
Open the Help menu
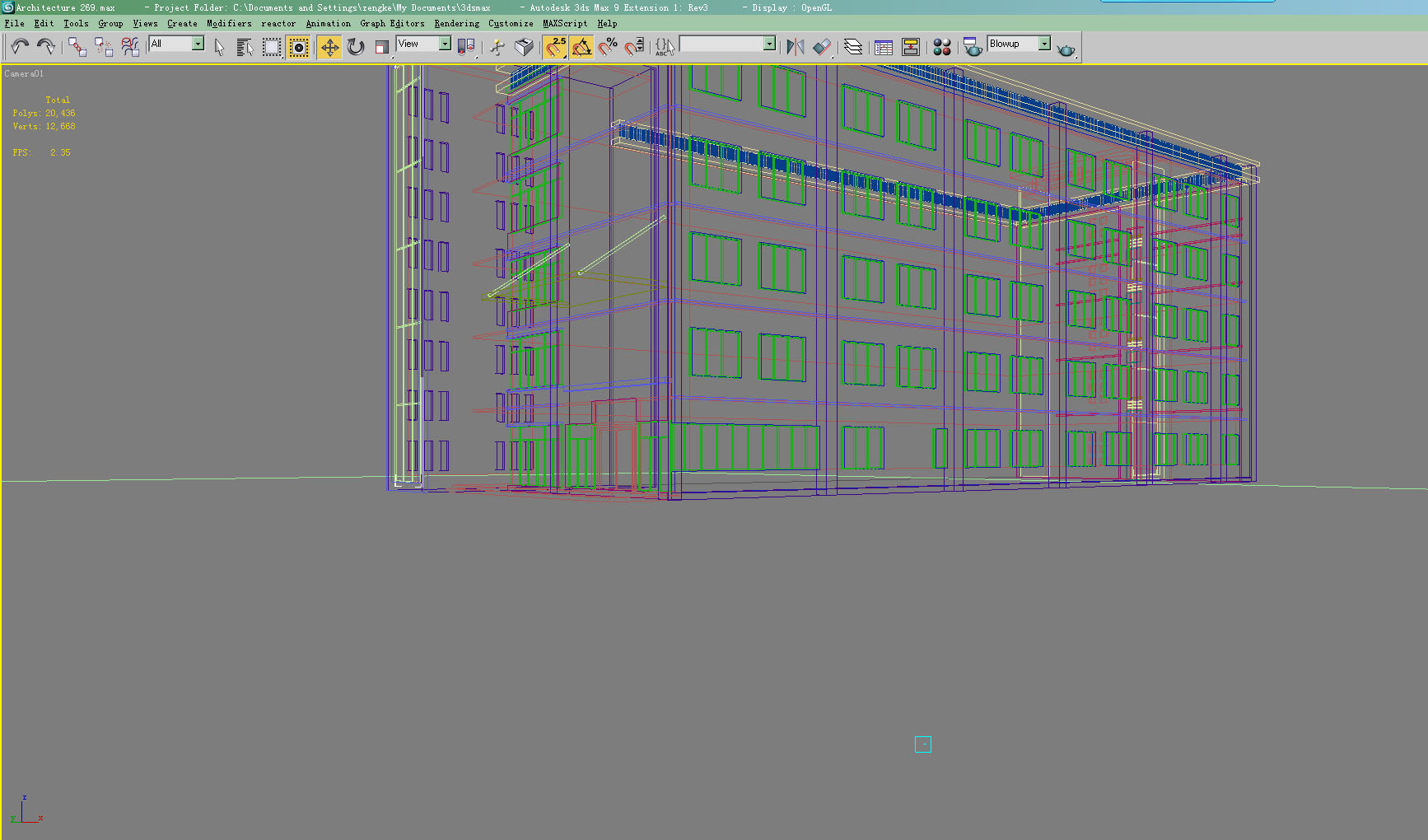tap(607, 23)
